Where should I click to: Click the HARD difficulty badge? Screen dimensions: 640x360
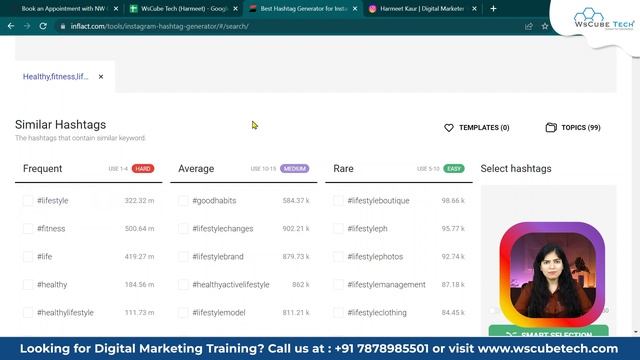click(x=143, y=169)
